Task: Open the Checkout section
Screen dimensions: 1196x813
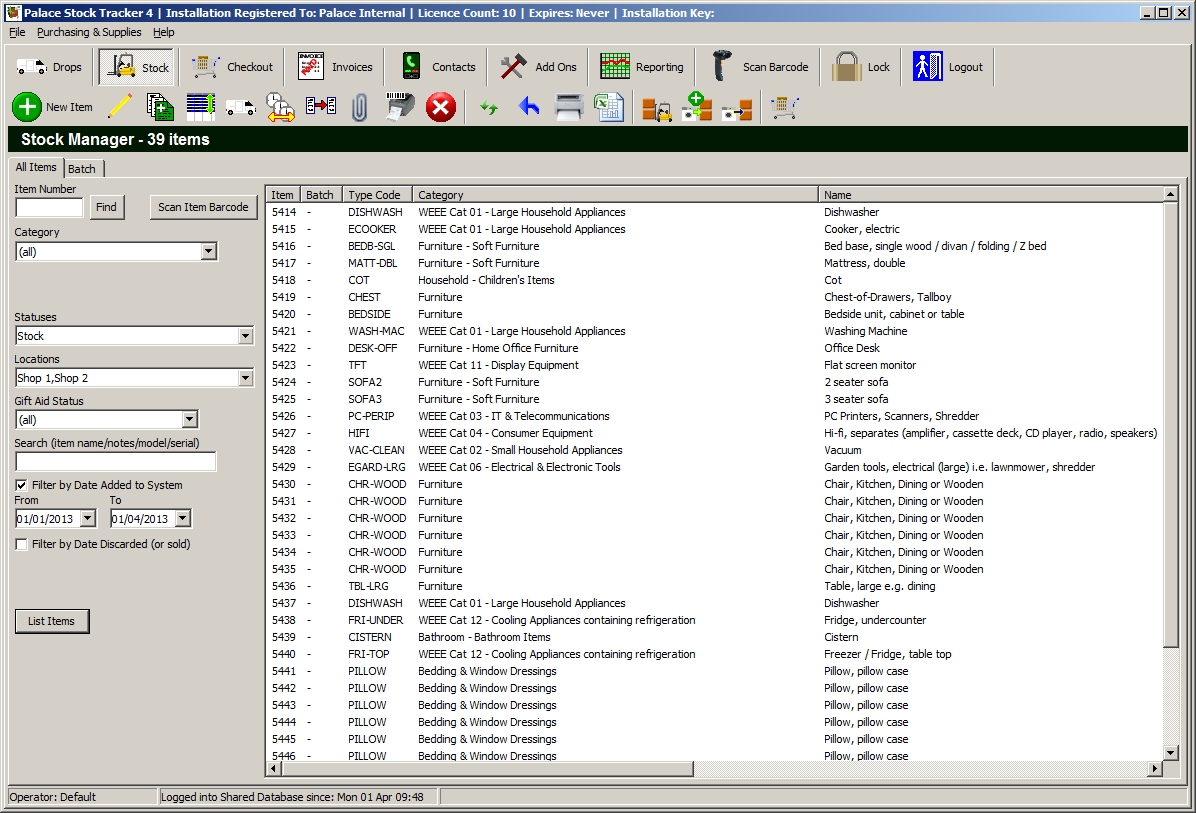Action: click(232, 67)
